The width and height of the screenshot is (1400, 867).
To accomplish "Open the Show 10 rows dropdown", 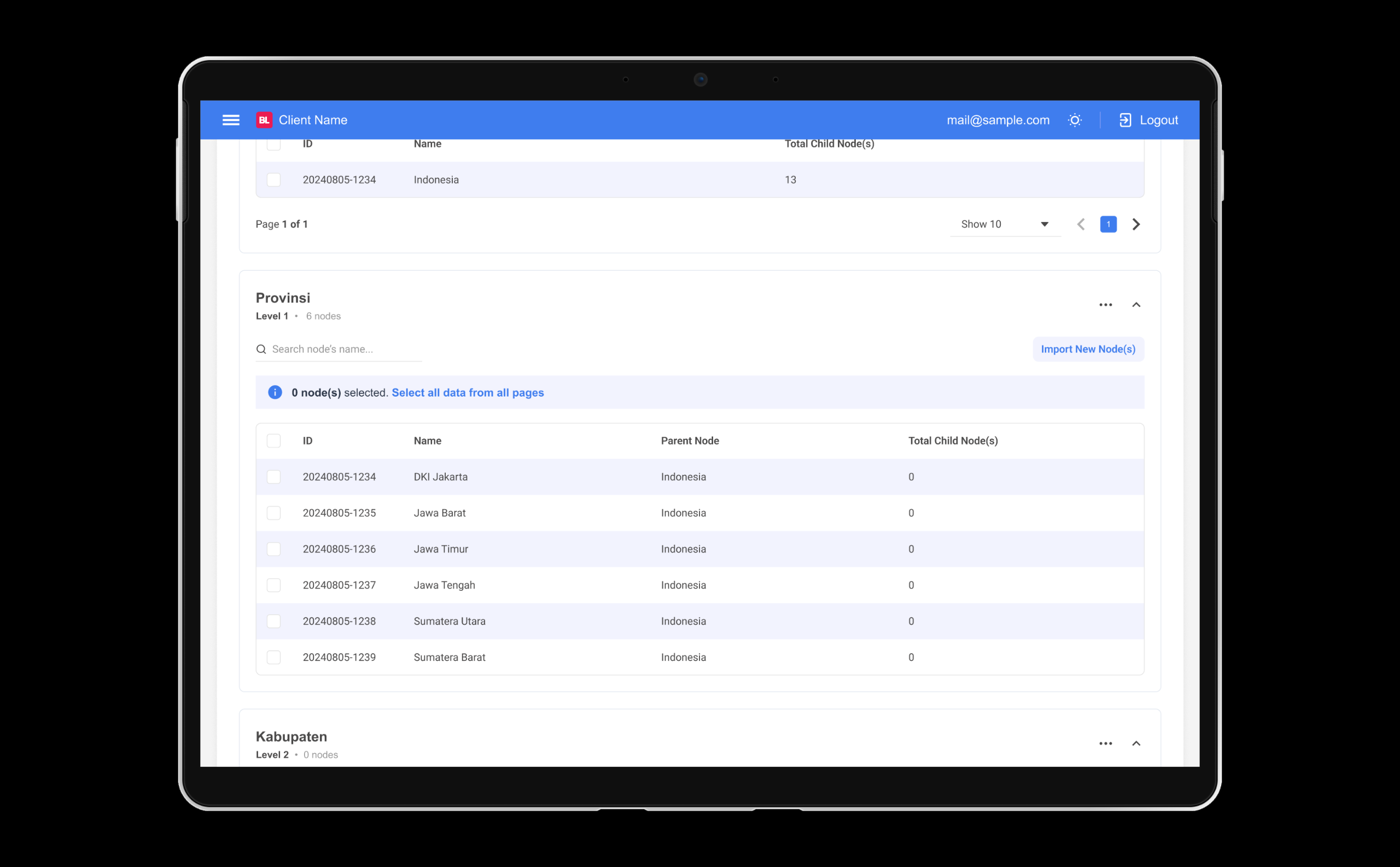I will tap(1005, 224).
